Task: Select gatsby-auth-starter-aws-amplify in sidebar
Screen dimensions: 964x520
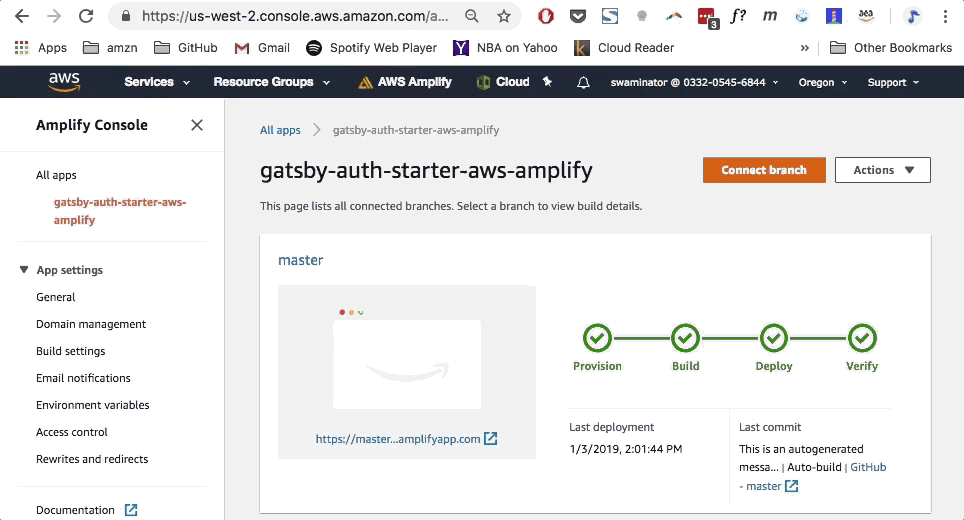Action: [x=120, y=211]
